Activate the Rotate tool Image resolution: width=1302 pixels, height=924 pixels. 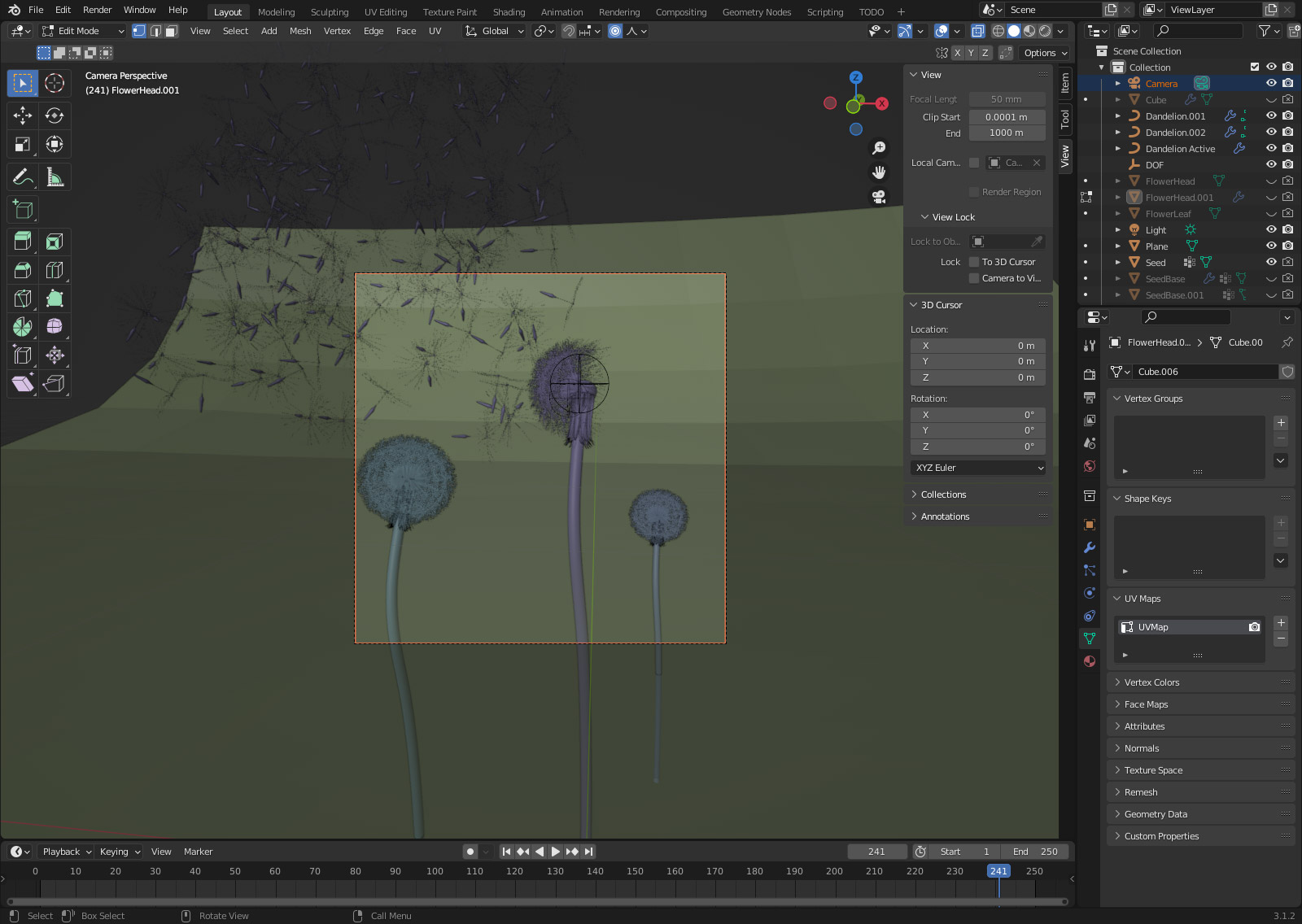tap(55, 115)
